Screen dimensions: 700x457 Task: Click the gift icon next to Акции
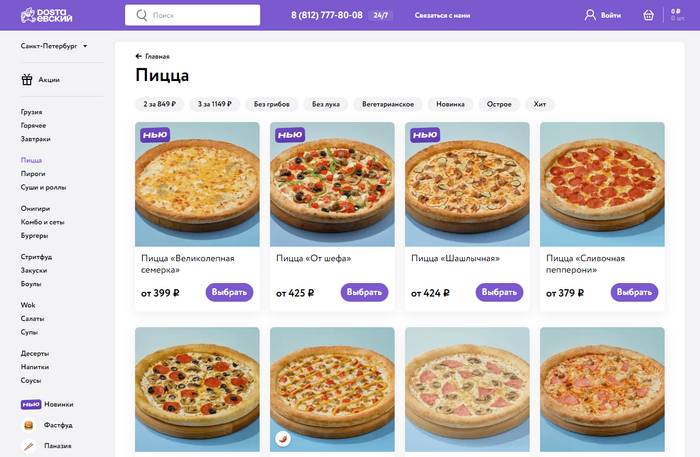[x=28, y=79]
